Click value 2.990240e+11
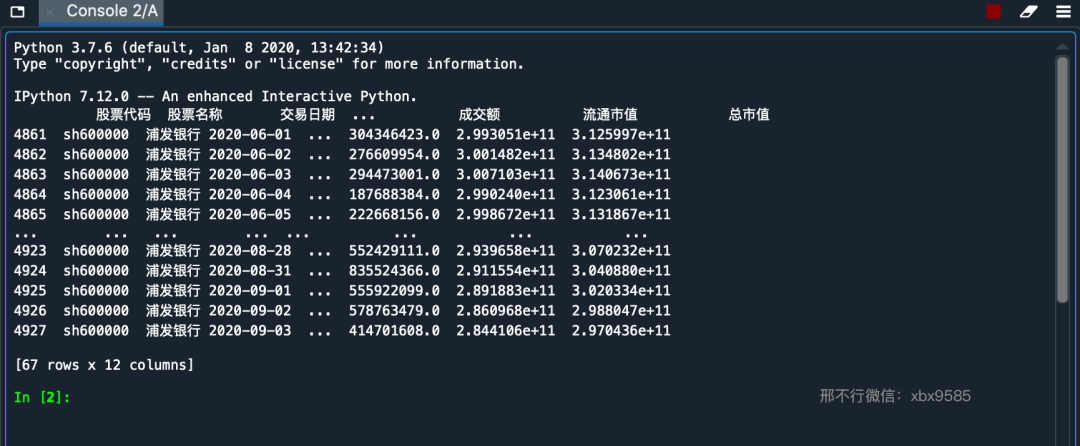The image size is (1080, 446). (506, 195)
